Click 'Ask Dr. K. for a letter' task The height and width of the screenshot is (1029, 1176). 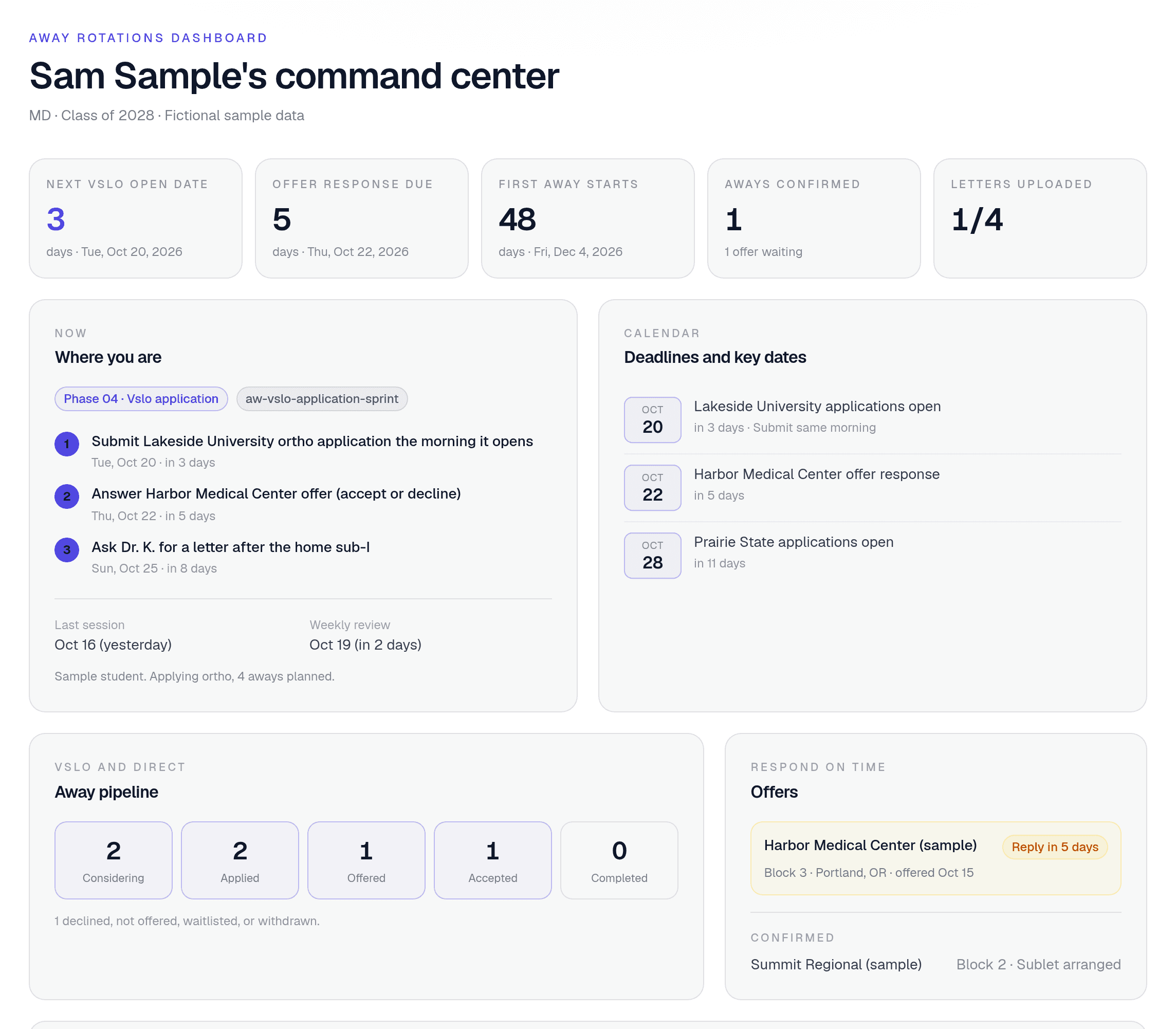click(231, 547)
